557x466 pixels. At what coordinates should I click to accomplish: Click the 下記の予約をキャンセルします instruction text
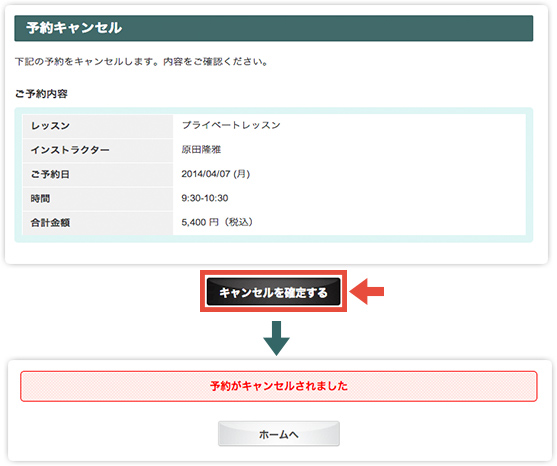tap(141, 61)
